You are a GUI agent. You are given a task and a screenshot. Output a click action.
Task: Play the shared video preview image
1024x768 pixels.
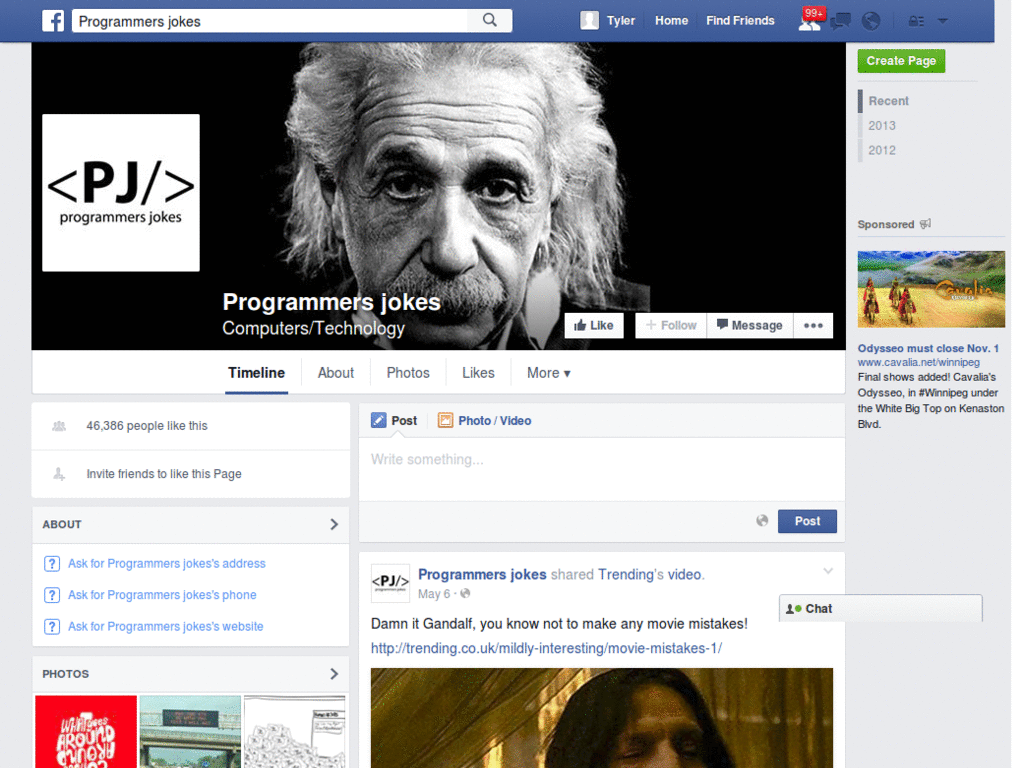(x=601, y=718)
